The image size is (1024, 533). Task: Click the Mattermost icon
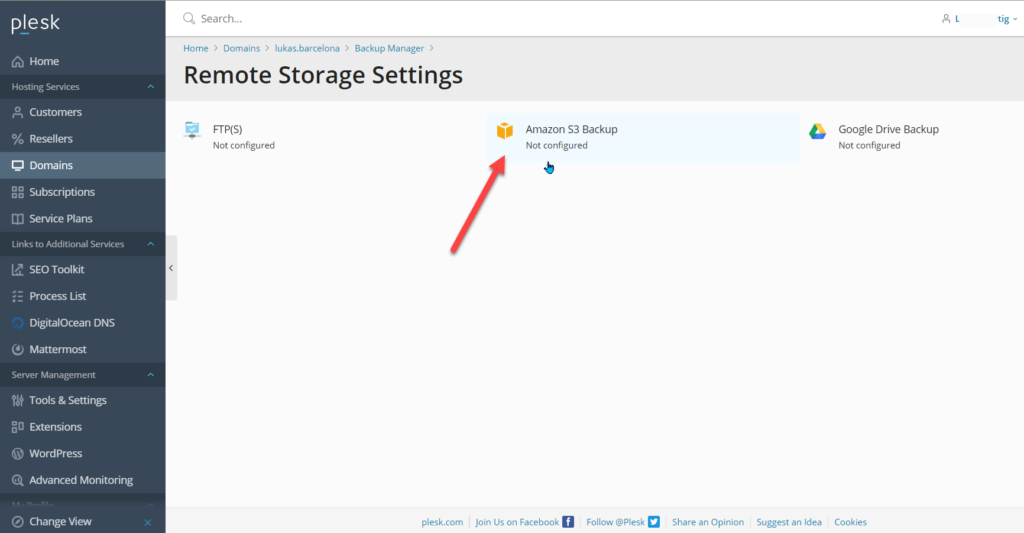point(18,349)
